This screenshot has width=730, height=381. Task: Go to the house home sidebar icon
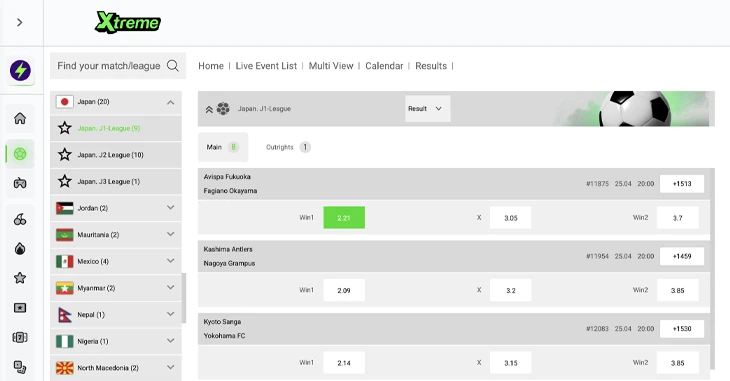click(x=20, y=118)
